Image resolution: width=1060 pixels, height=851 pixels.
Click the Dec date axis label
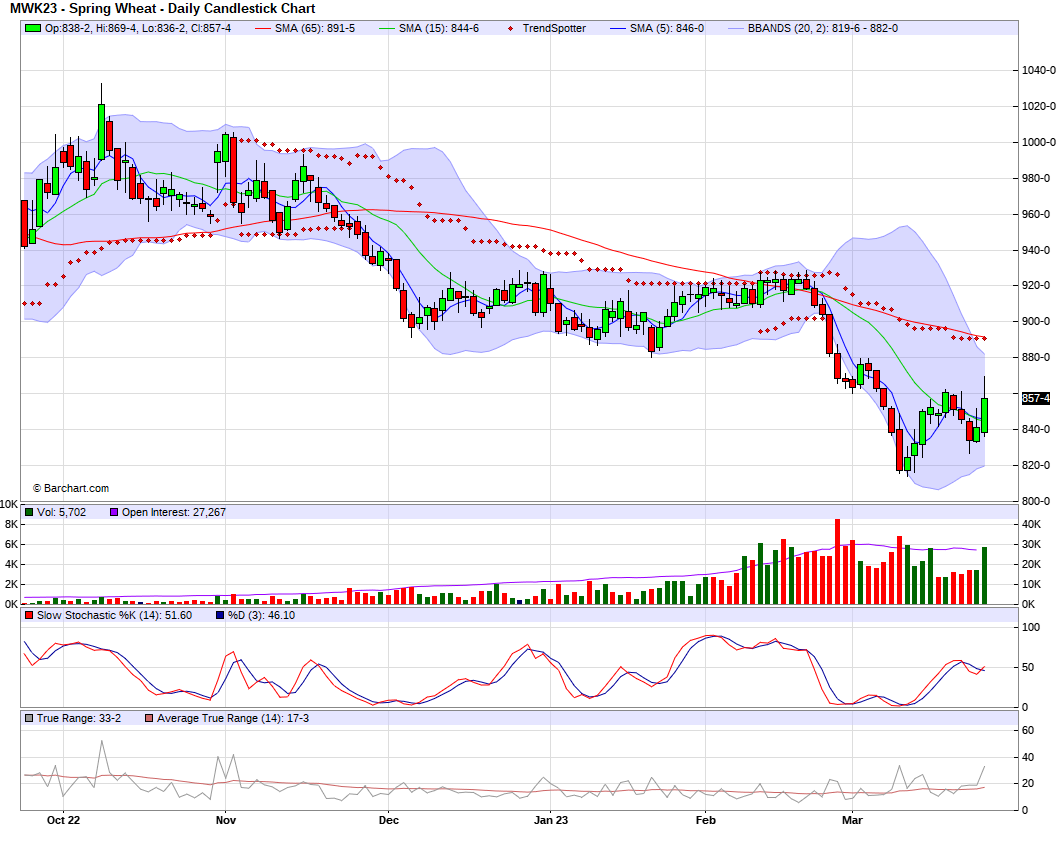point(389,820)
